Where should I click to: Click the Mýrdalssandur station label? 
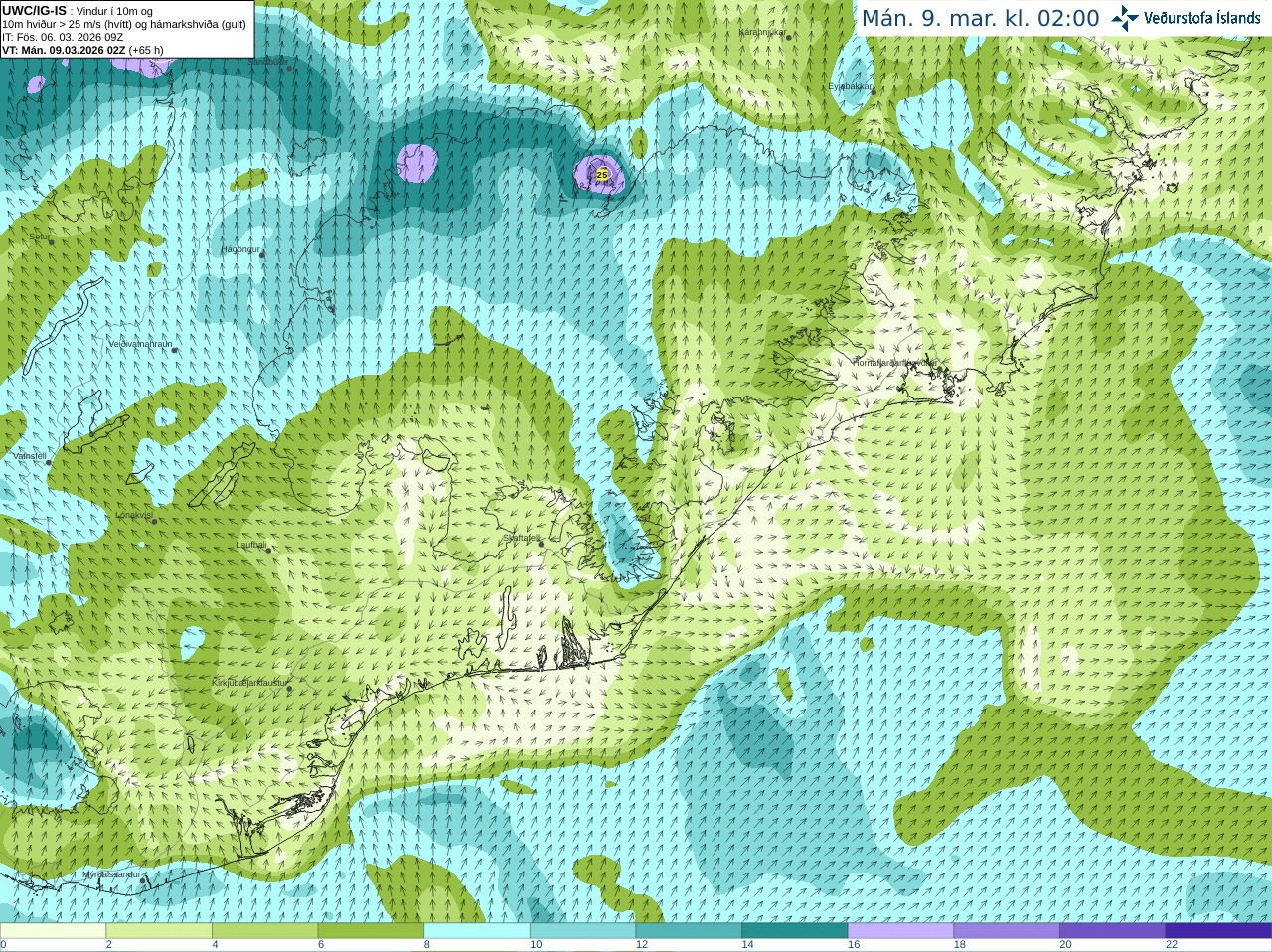[x=112, y=874]
